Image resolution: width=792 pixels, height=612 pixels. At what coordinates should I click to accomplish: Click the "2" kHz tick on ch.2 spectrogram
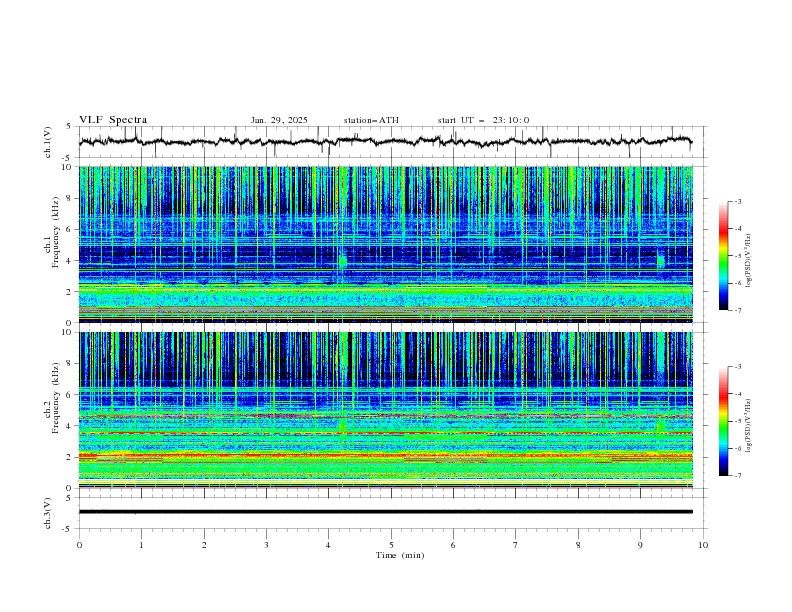[70, 457]
